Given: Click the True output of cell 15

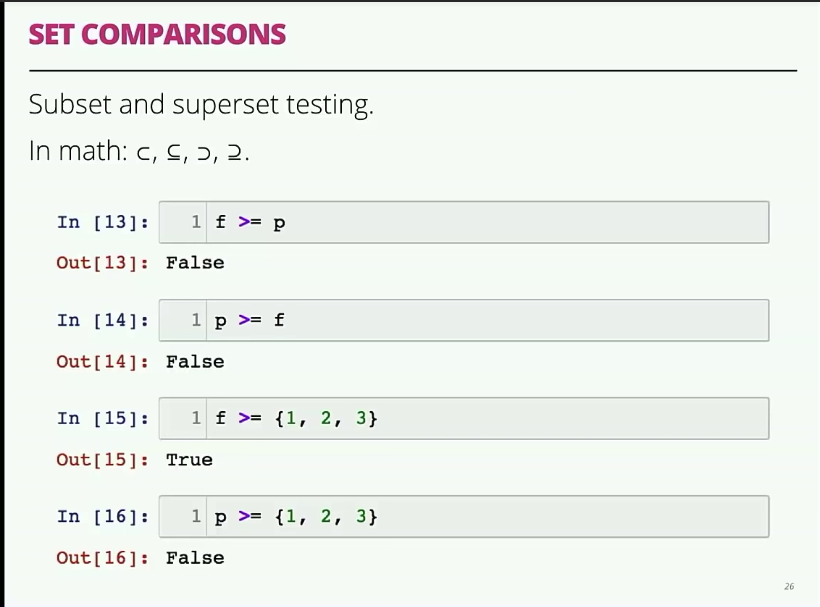Looking at the screenshot, I should [x=189, y=460].
